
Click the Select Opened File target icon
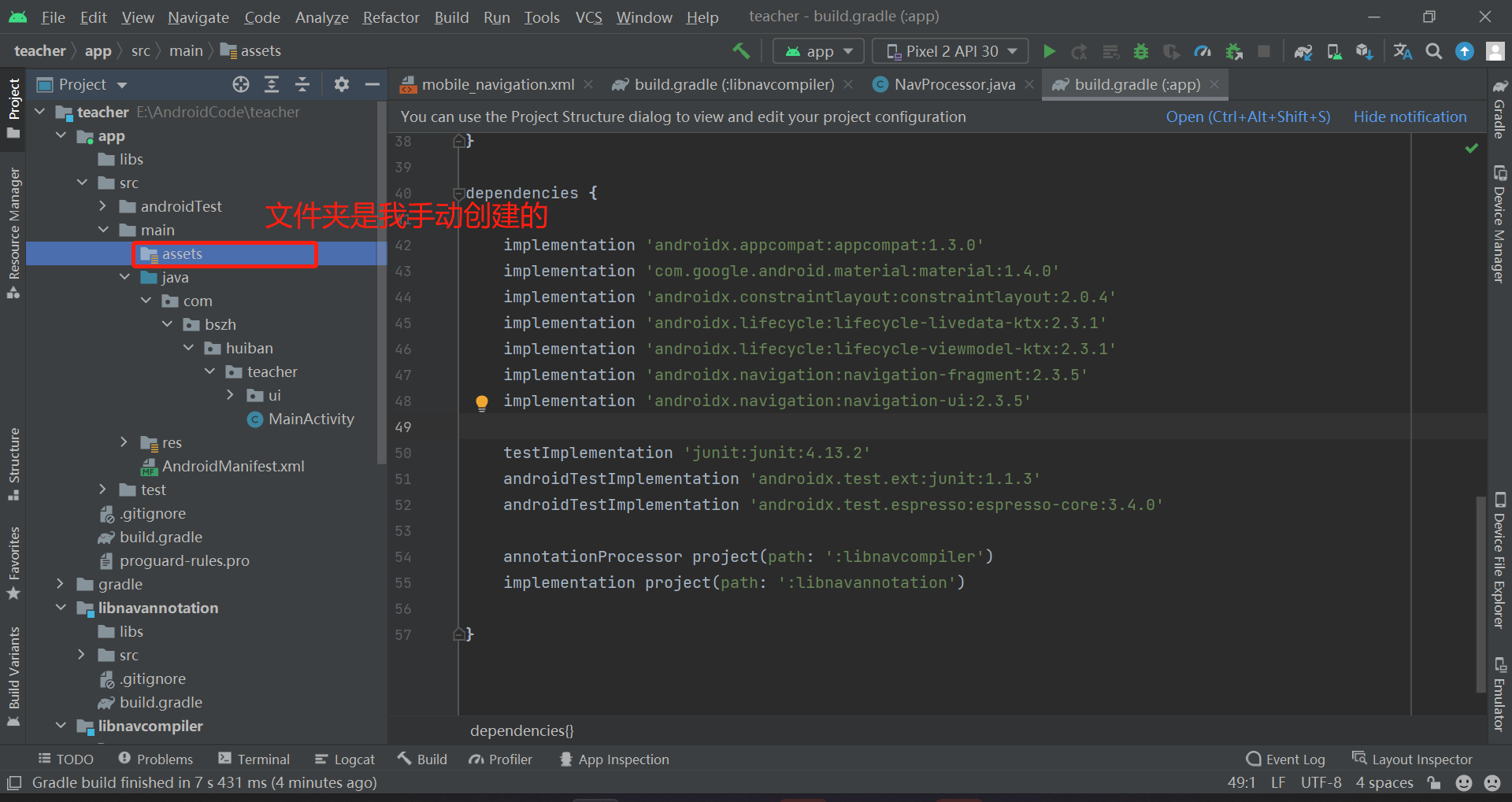tap(241, 84)
